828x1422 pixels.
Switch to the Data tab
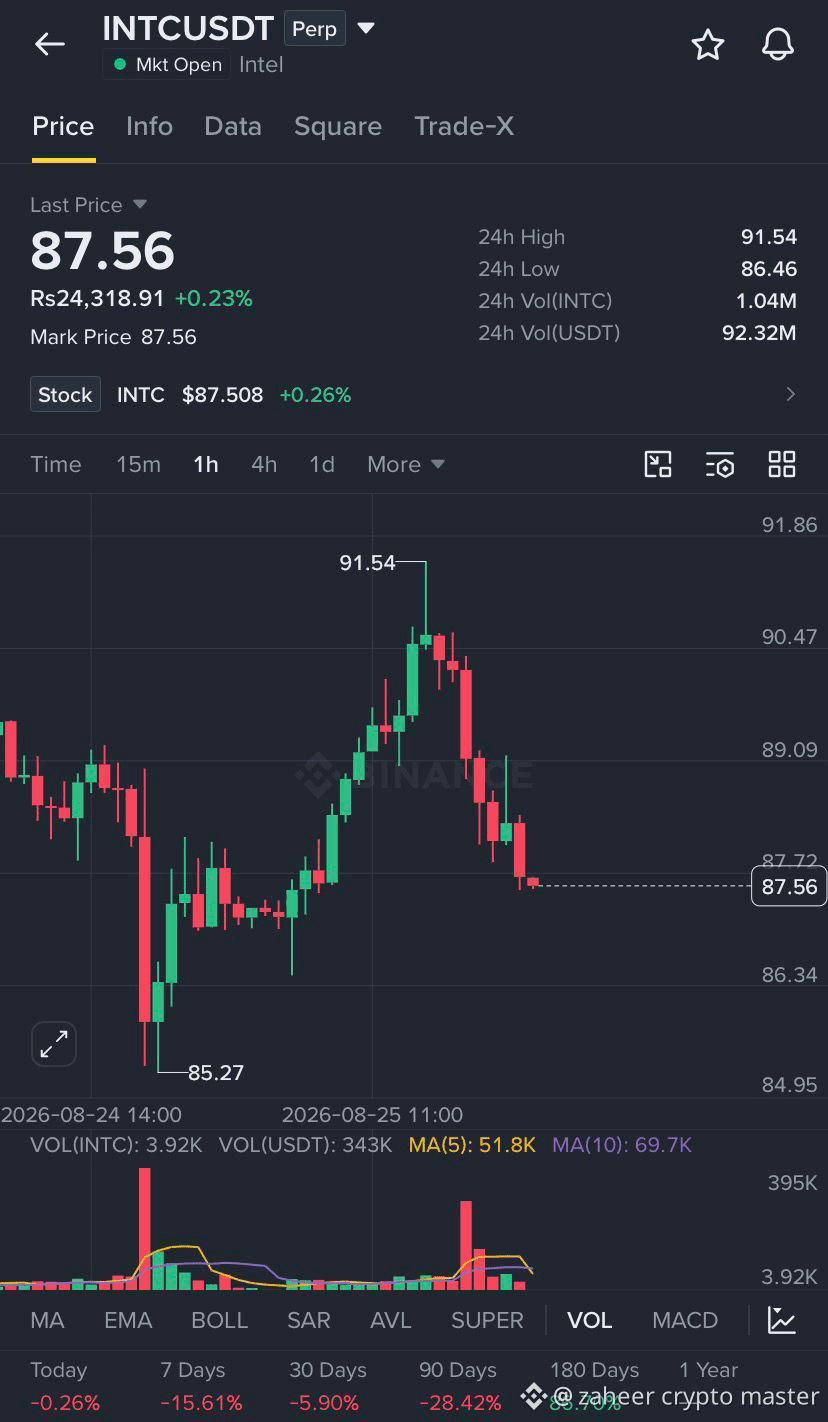tap(233, 126)
